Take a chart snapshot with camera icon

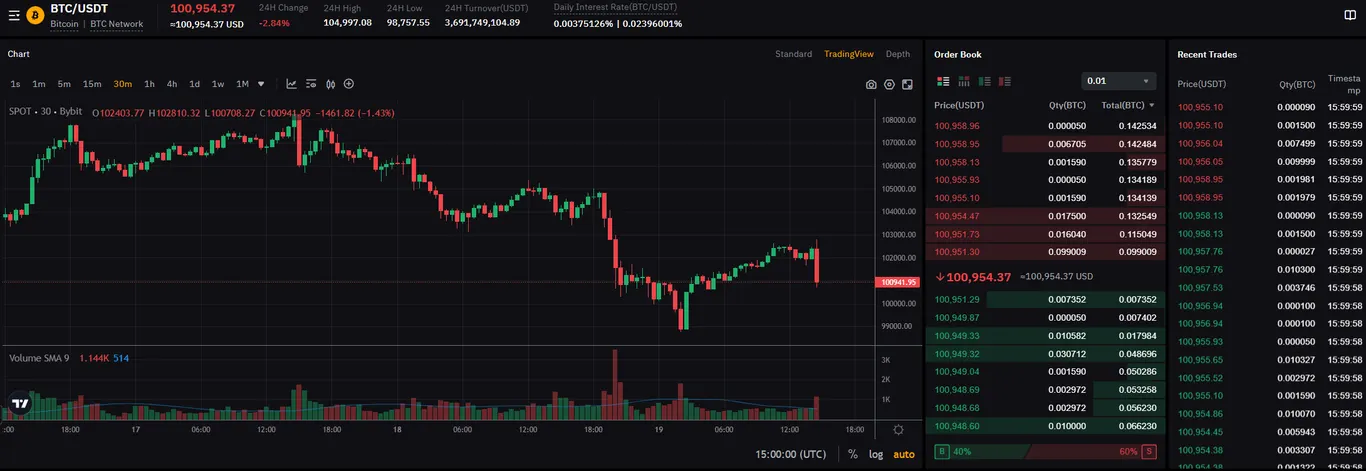point(871,85)
